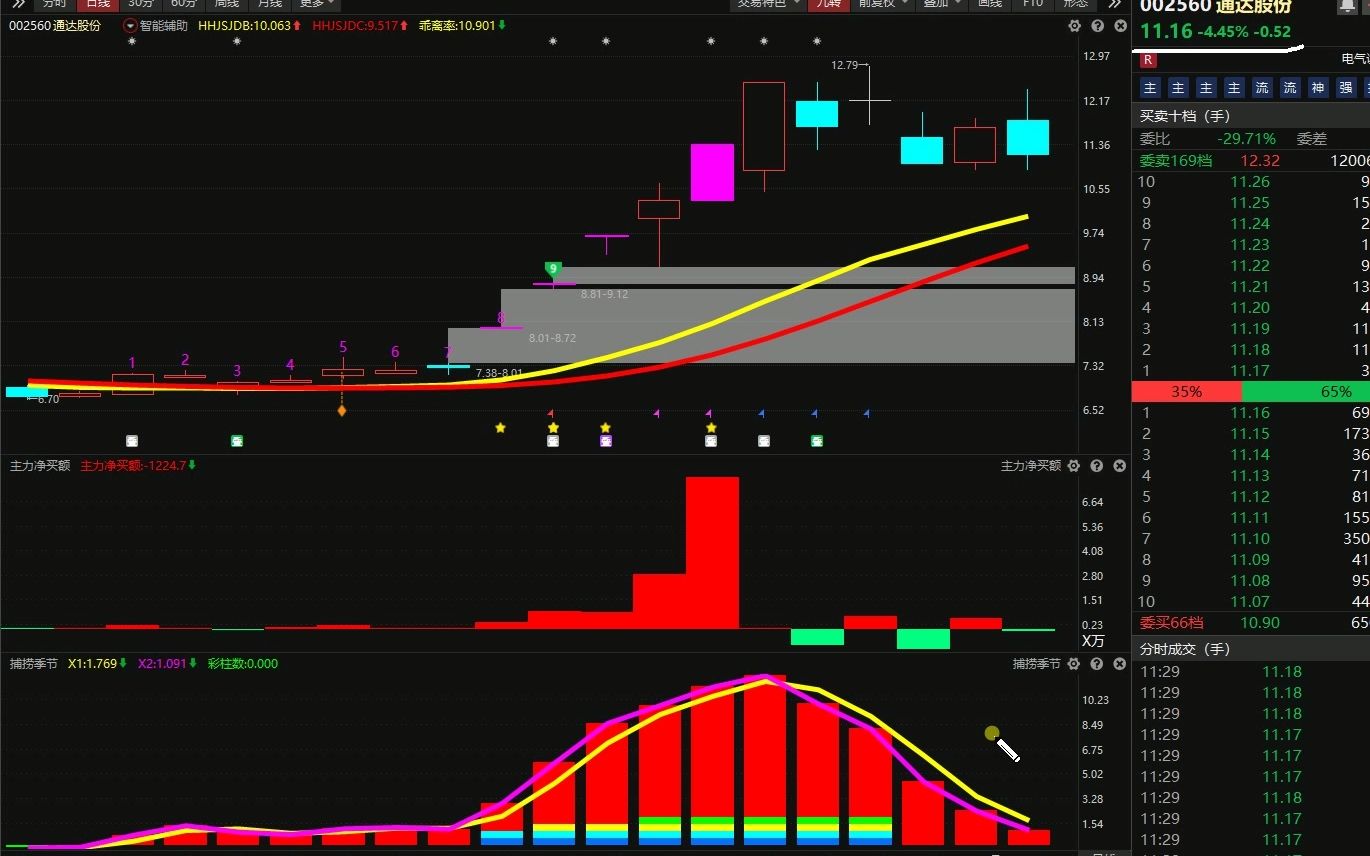Select the 60分 period tab
Screen dimensions: 1370x856
pos(184,4)
